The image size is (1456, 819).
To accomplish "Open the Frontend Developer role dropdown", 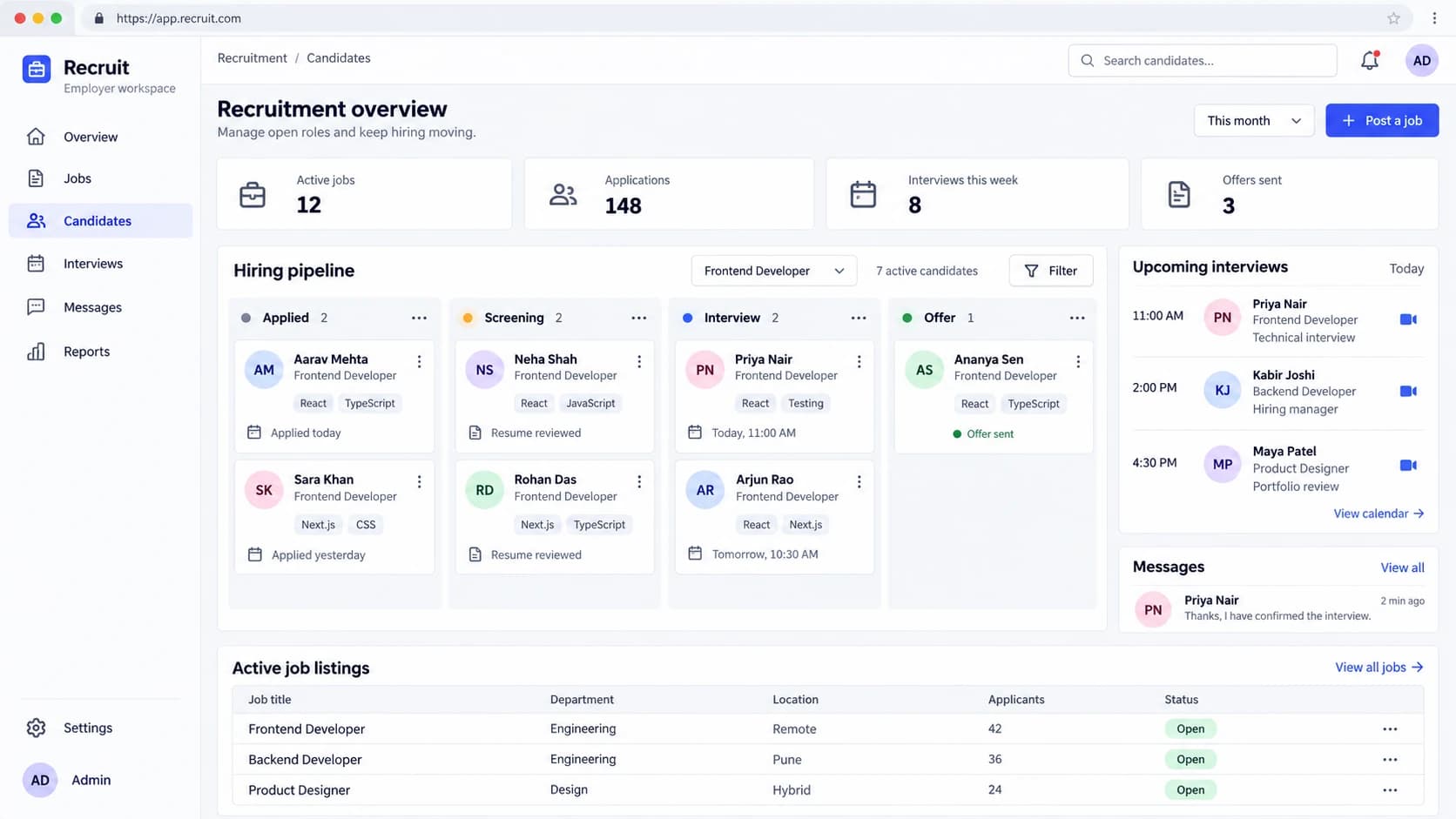I will click(773, 271).
